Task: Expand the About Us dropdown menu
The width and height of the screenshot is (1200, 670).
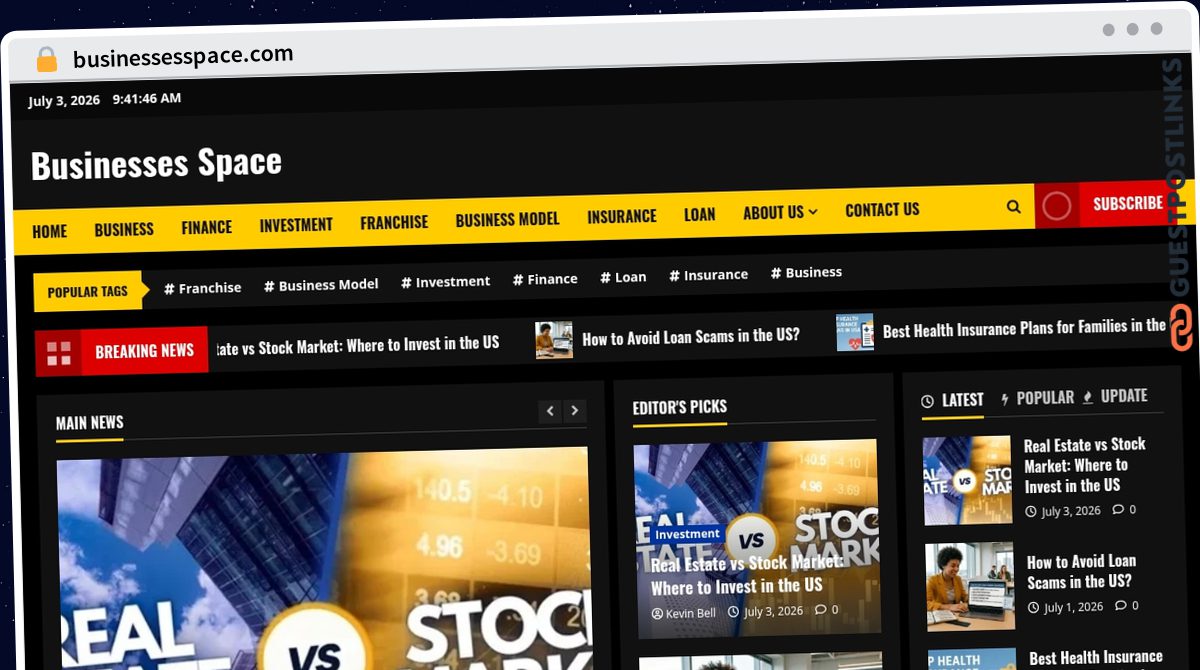Action: pos(780,212)
